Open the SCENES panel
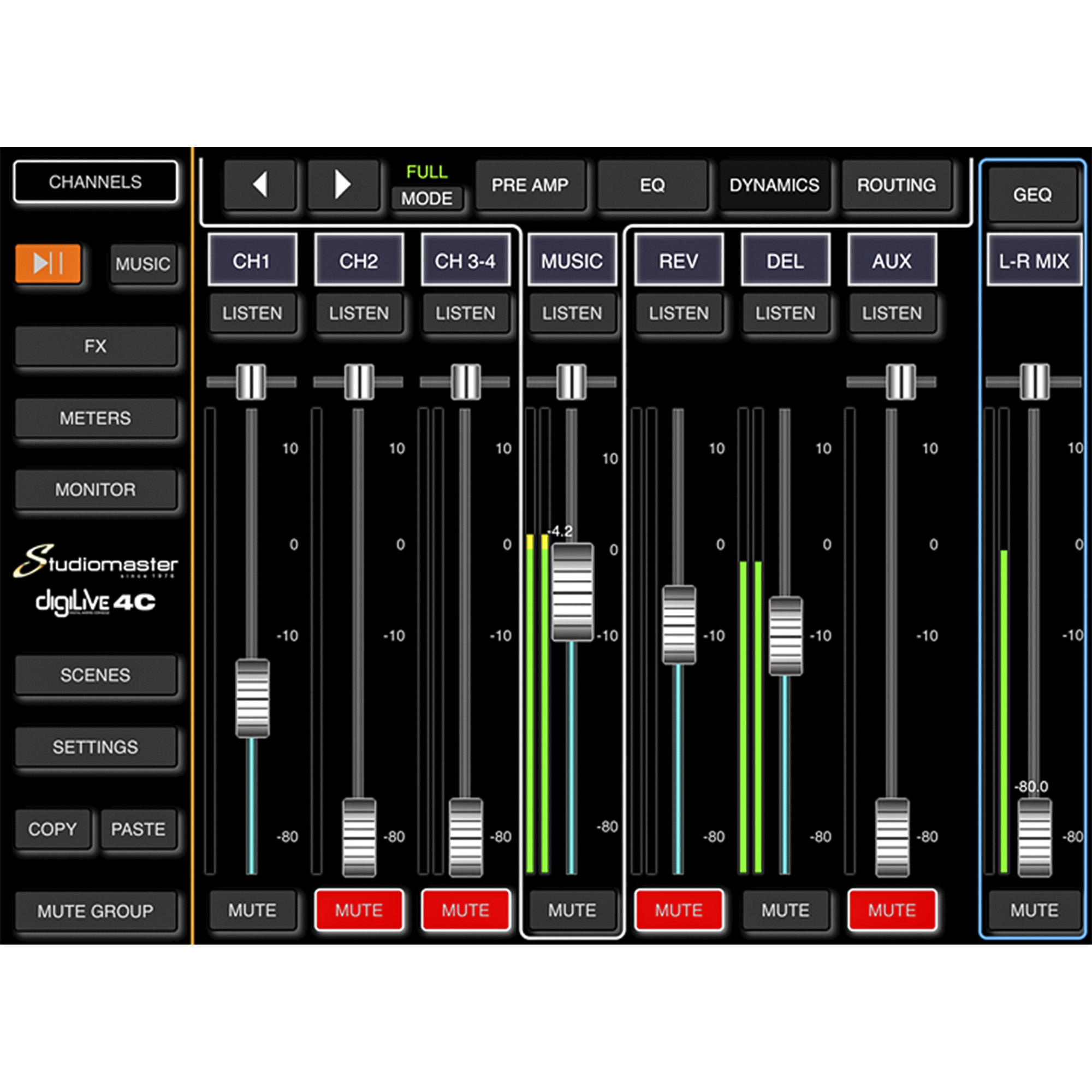Screen dimensions: 1092x1092 click(95, 675)
